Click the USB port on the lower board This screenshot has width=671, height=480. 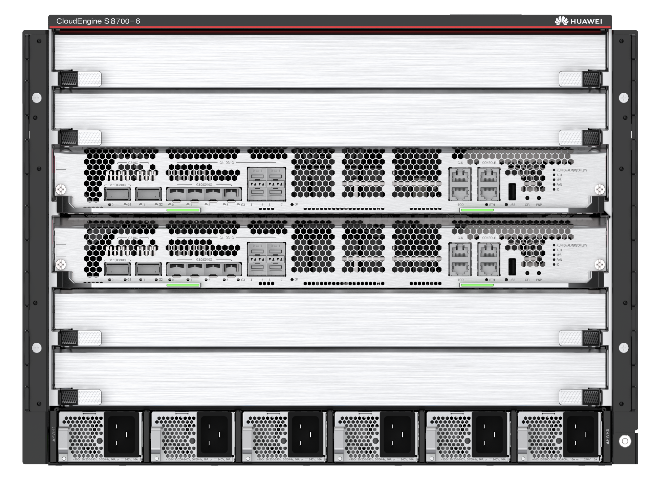point(512,265)
